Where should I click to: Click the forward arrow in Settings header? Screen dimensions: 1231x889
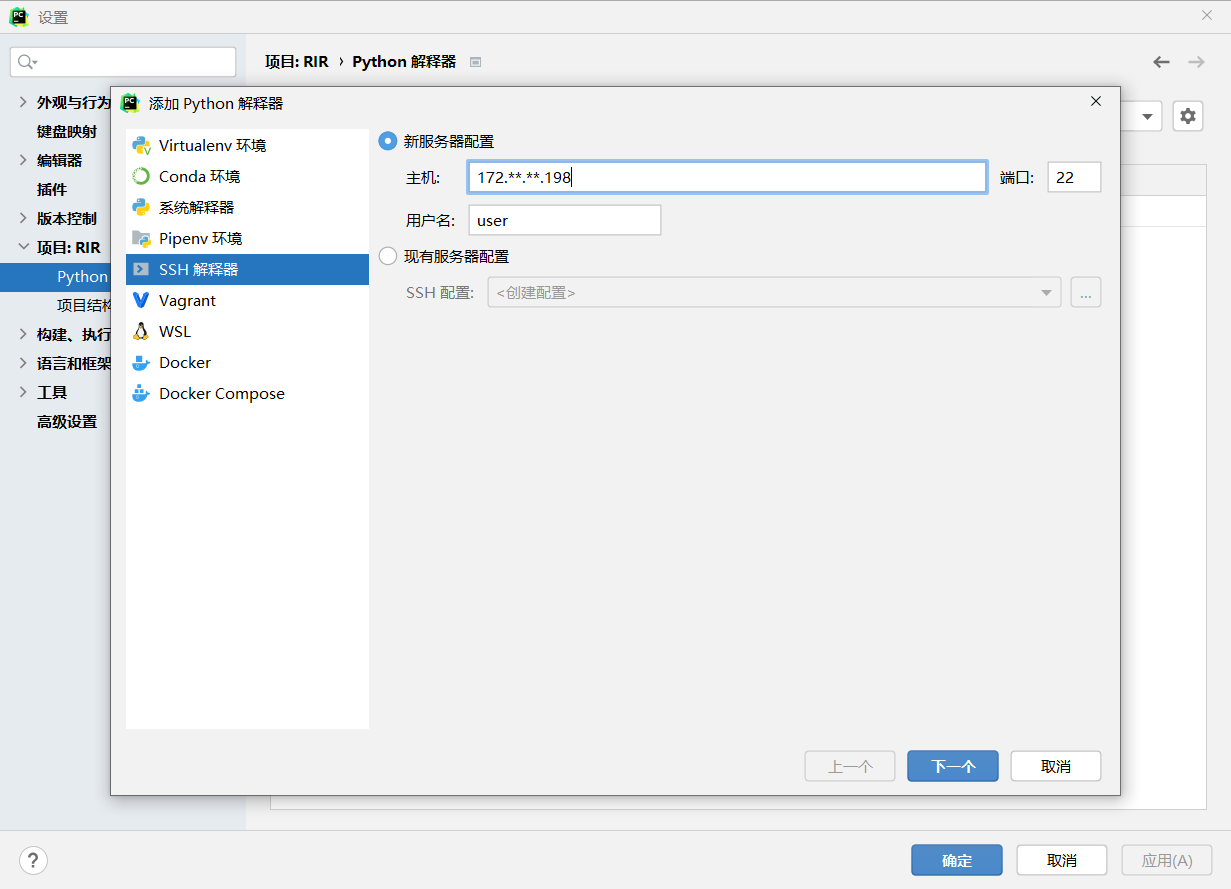pyautogui.click(x=1196, y=62)
